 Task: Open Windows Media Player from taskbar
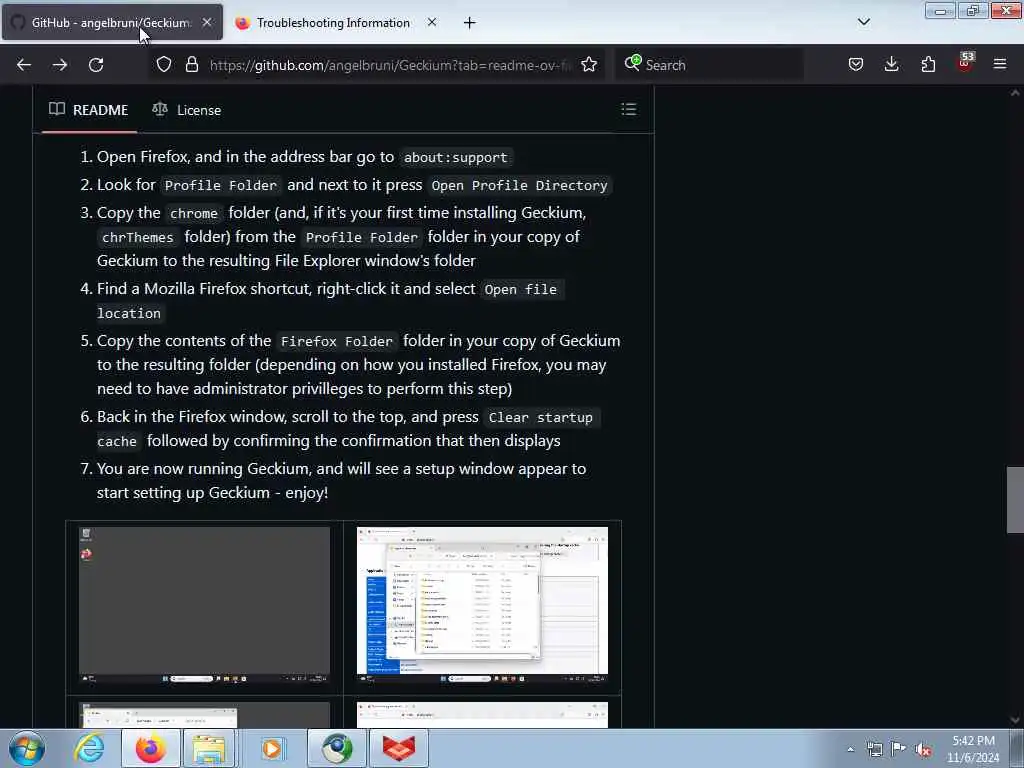(272, 748)
